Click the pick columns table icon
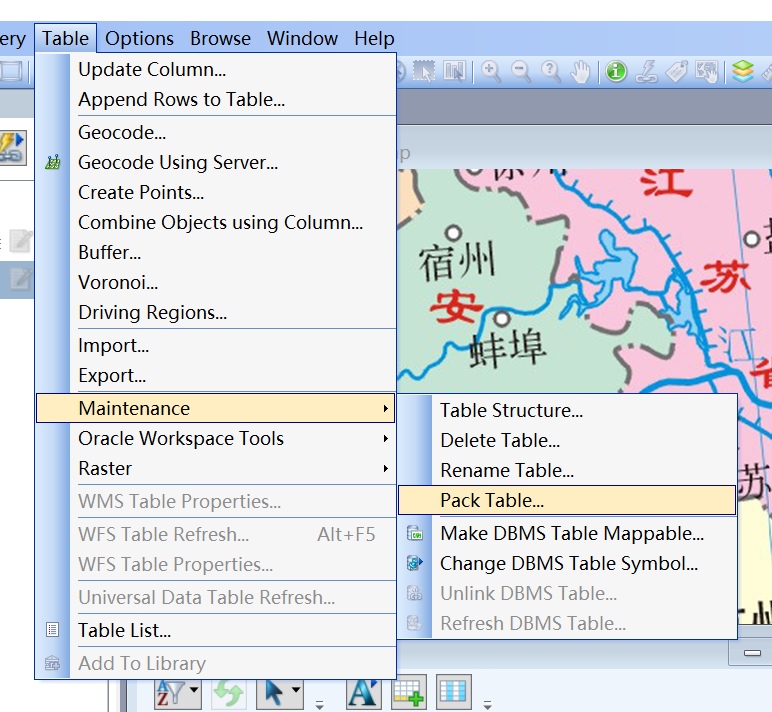Image resolution: width=772 pixels, height=712 pixels. 453,692
